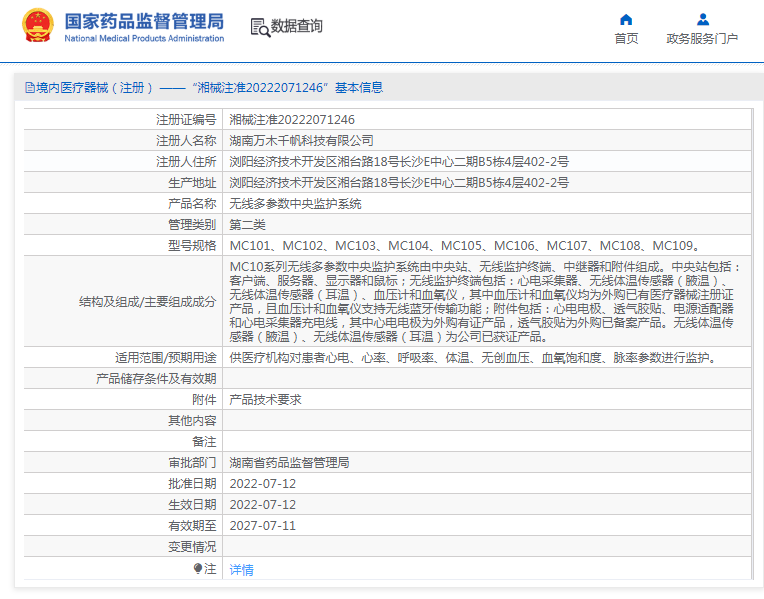
Task: Click the 结构及组成/主要组成成分 label
Action: (148, 302)
